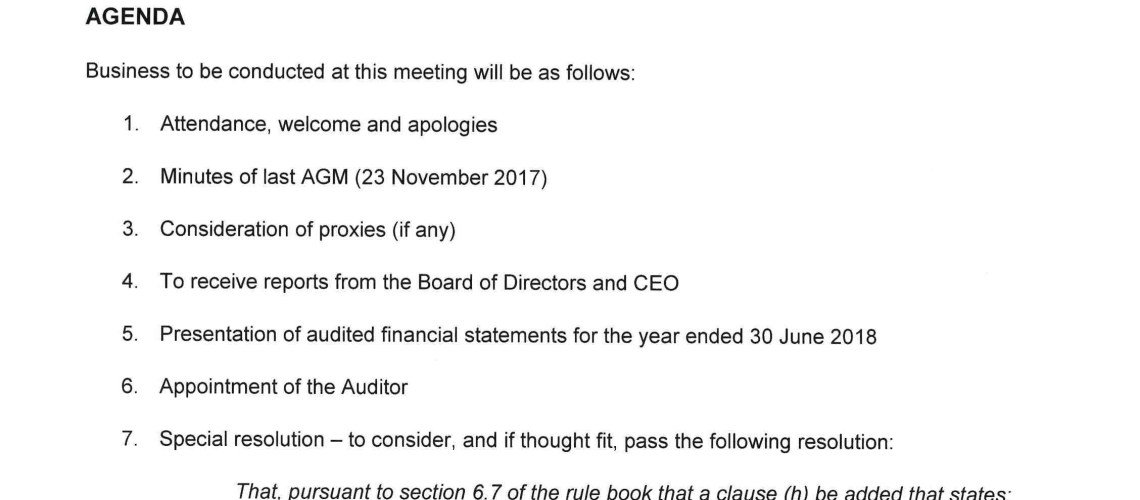Select the 'Attendance, welcome and apologies' item
This screenshot has height=500, width=1140.
328,125
